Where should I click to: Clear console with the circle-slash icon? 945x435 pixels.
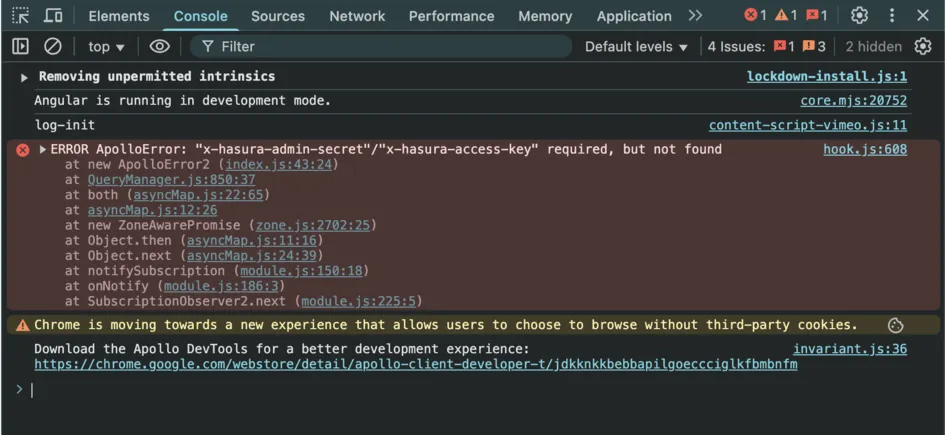tap(53, 46)
